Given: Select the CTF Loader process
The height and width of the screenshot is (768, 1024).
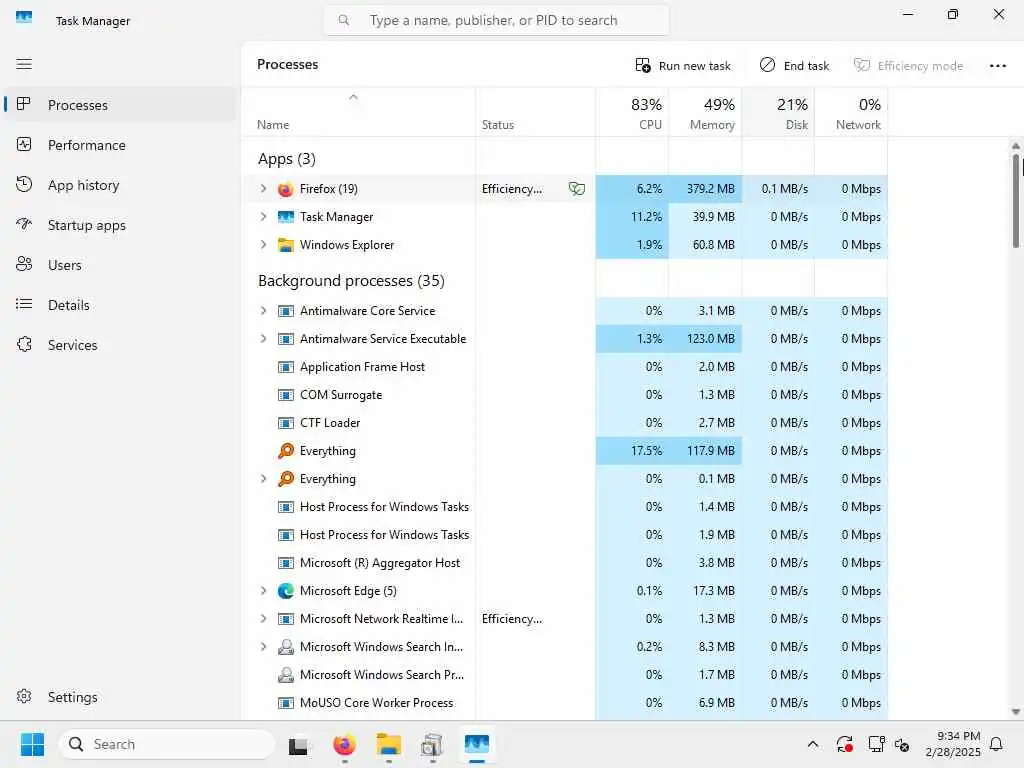Looking at the screenshot, I should 565,423.
